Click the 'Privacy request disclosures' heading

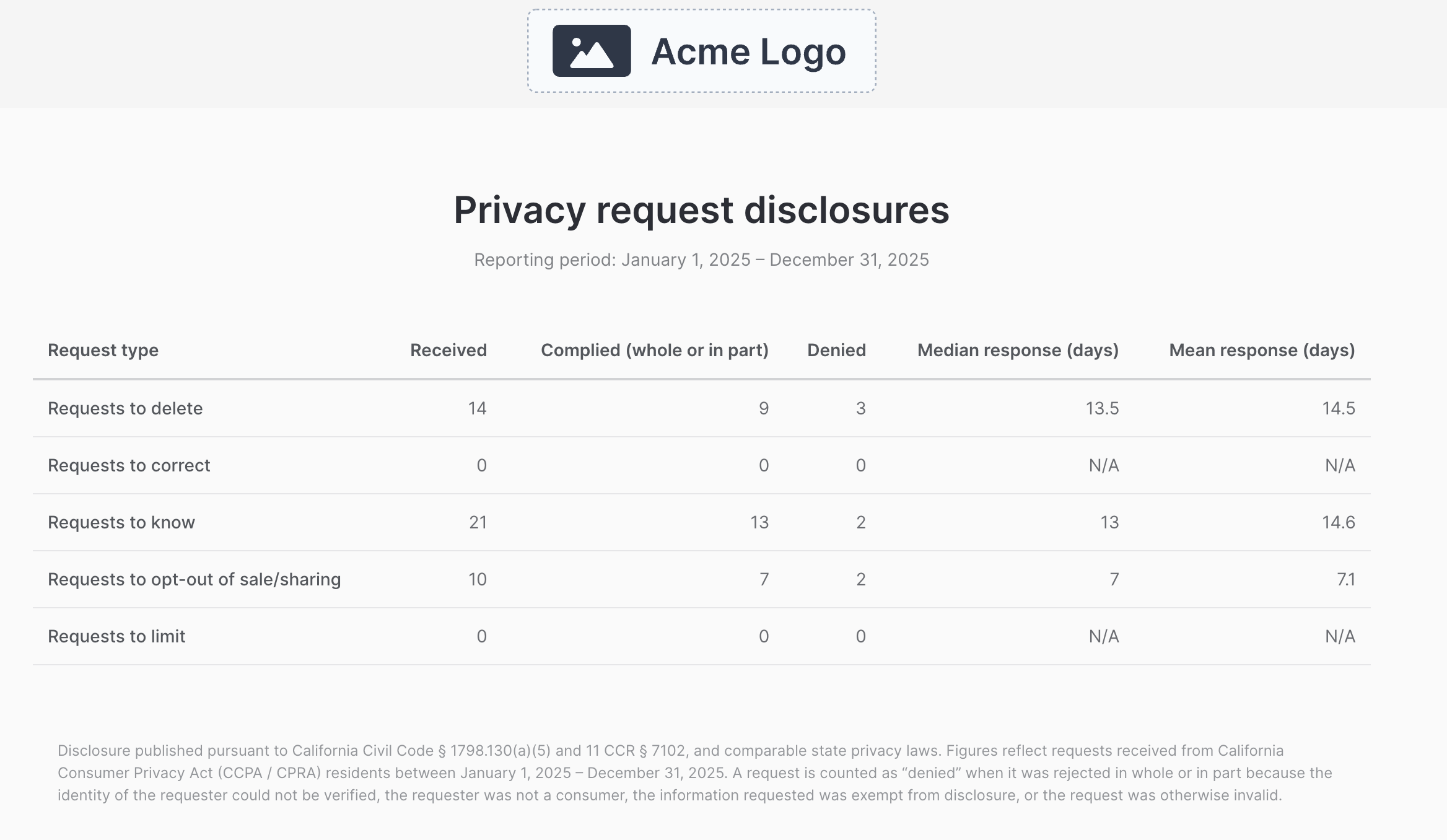click(x=702, y=211)
